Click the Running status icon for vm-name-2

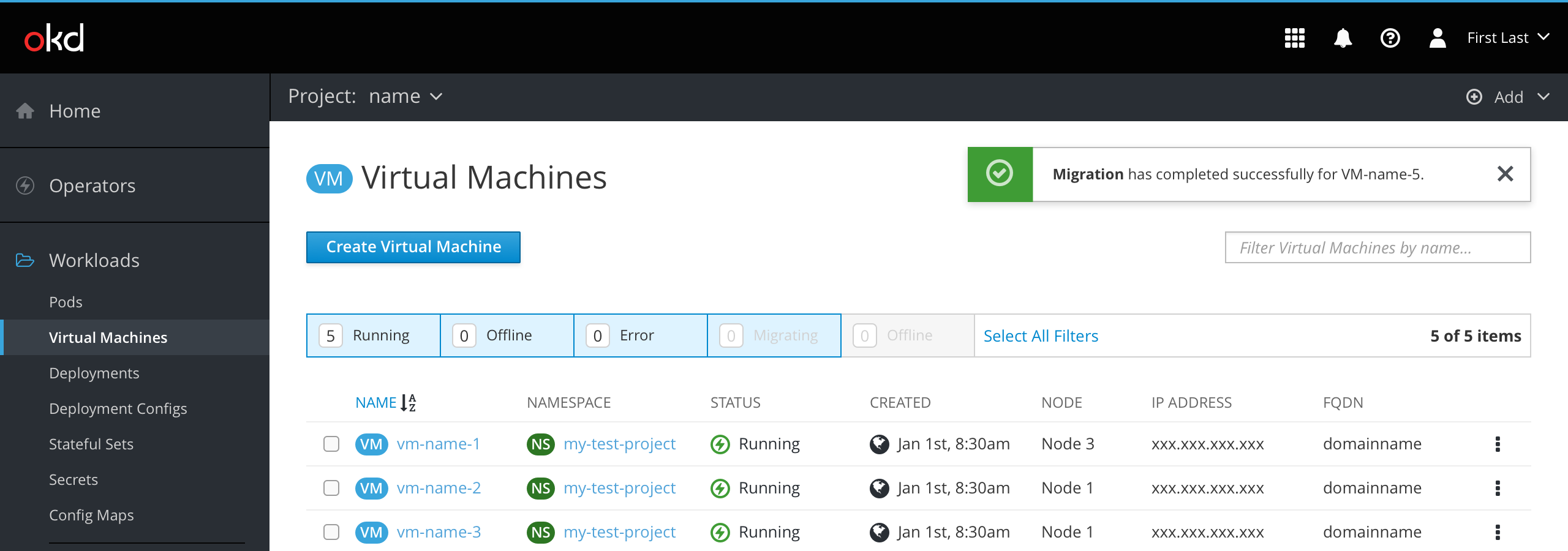pos(720,488)
